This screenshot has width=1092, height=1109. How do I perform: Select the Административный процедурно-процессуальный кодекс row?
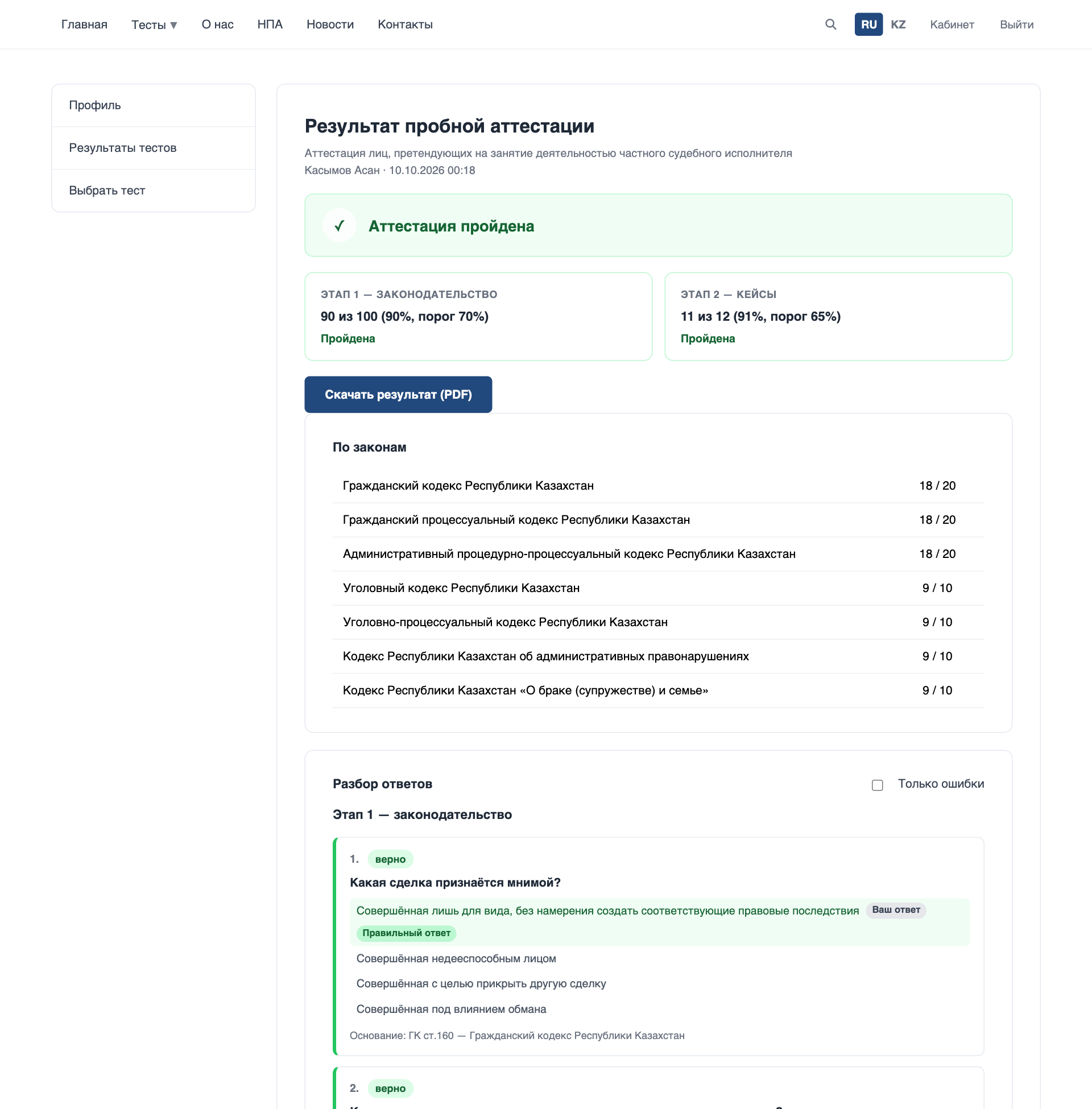(x=659, y=554)
